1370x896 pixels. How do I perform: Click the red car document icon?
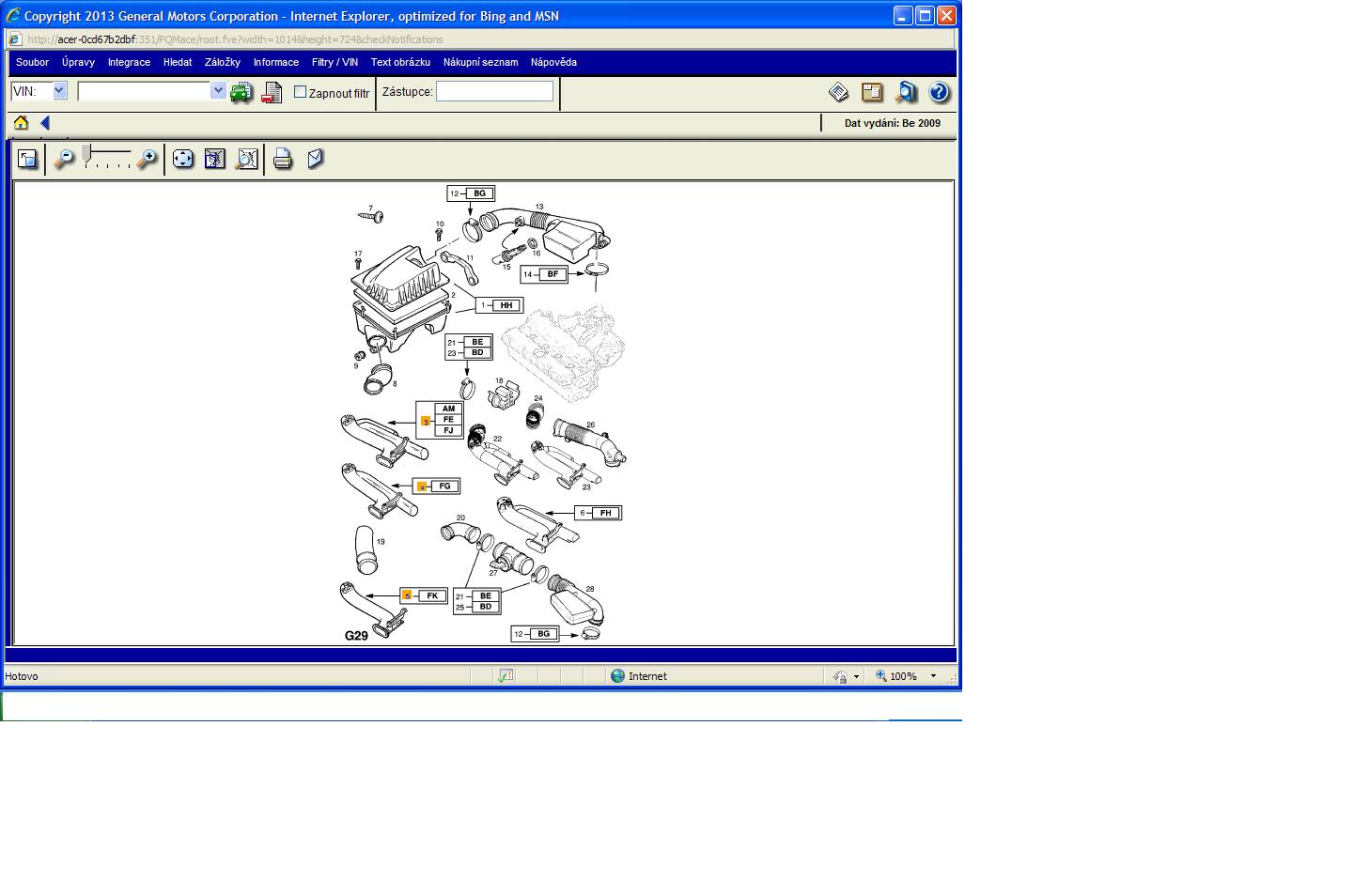(272, 92)
